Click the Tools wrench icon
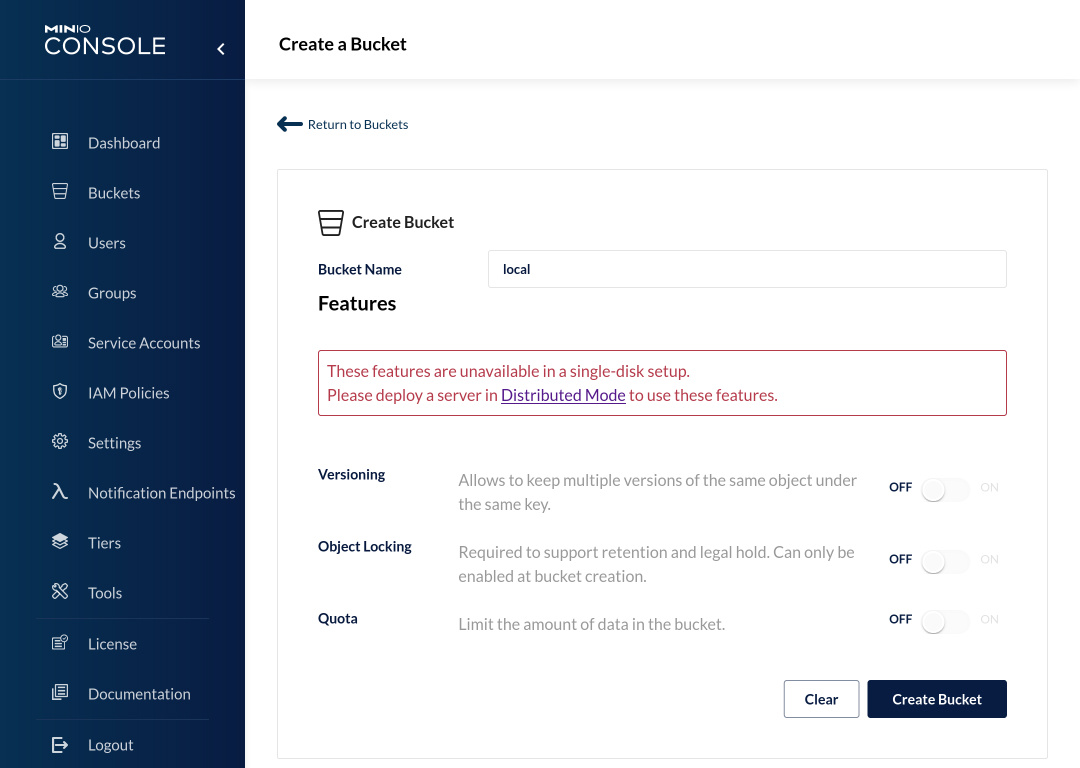The image size is (1080, 768). (60, 591)
